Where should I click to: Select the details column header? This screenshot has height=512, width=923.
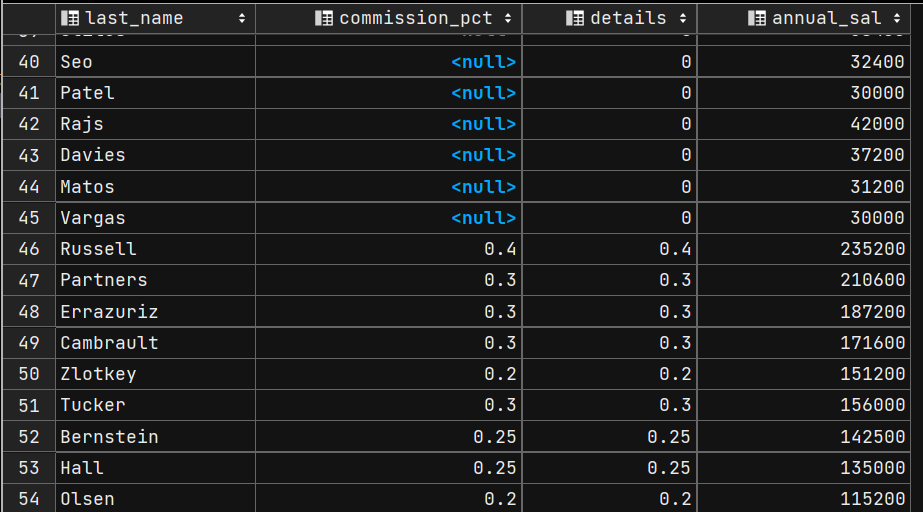pos(609,18)
